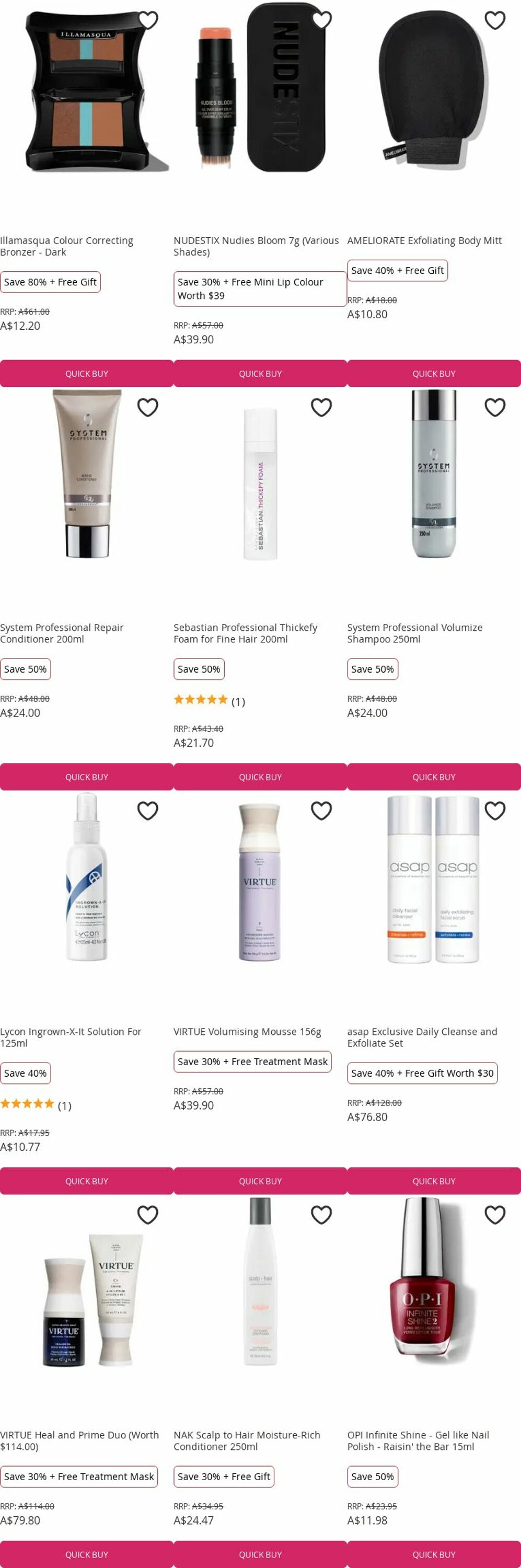The height and width of the screenshot is (1568, 521).
Task: Quick buy the Illamasqua Colour Correcting Bronzer
Action: (86, 373)
